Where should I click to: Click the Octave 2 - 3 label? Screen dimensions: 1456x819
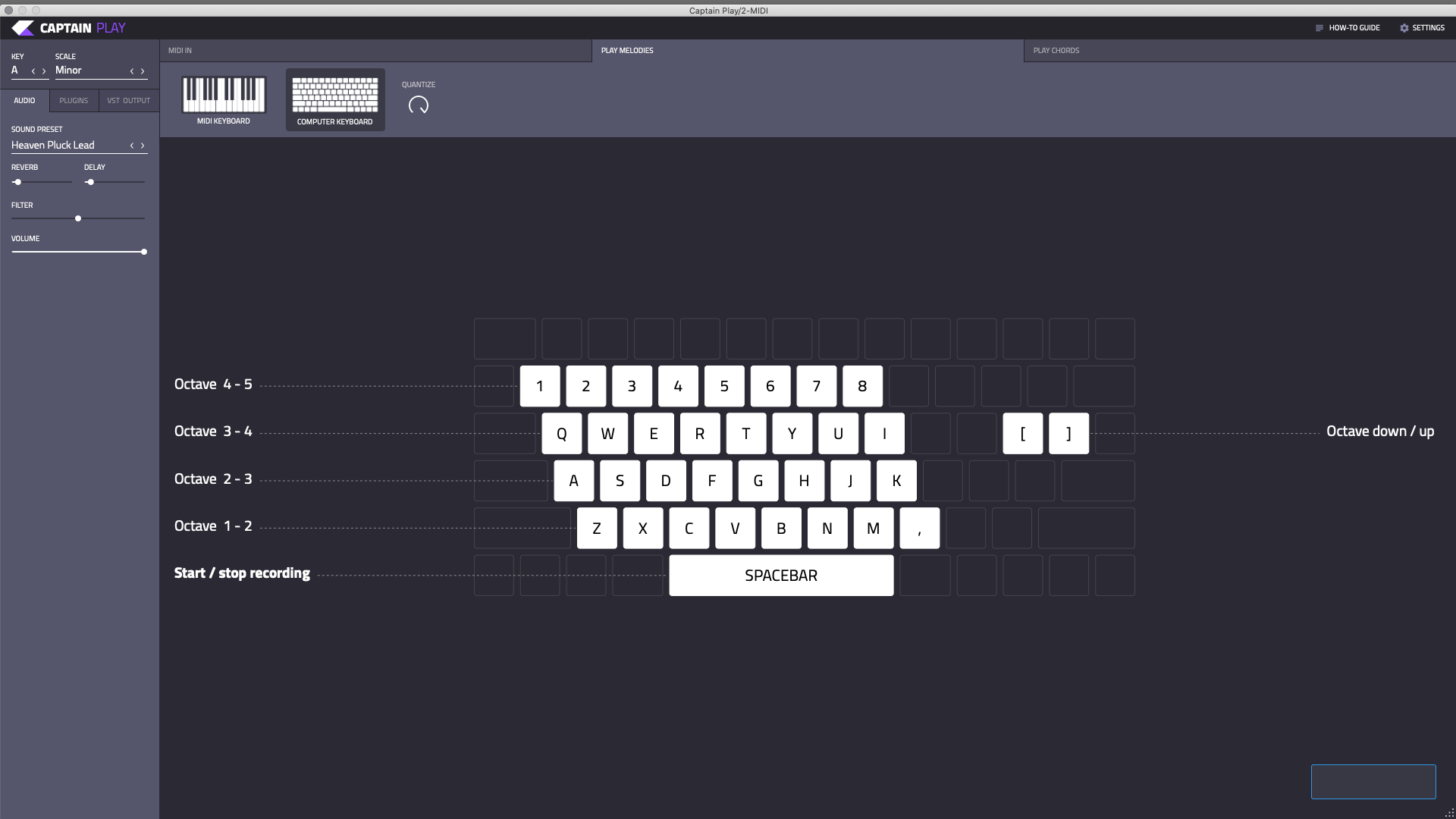pyautogui.click(x=213, y=479)
